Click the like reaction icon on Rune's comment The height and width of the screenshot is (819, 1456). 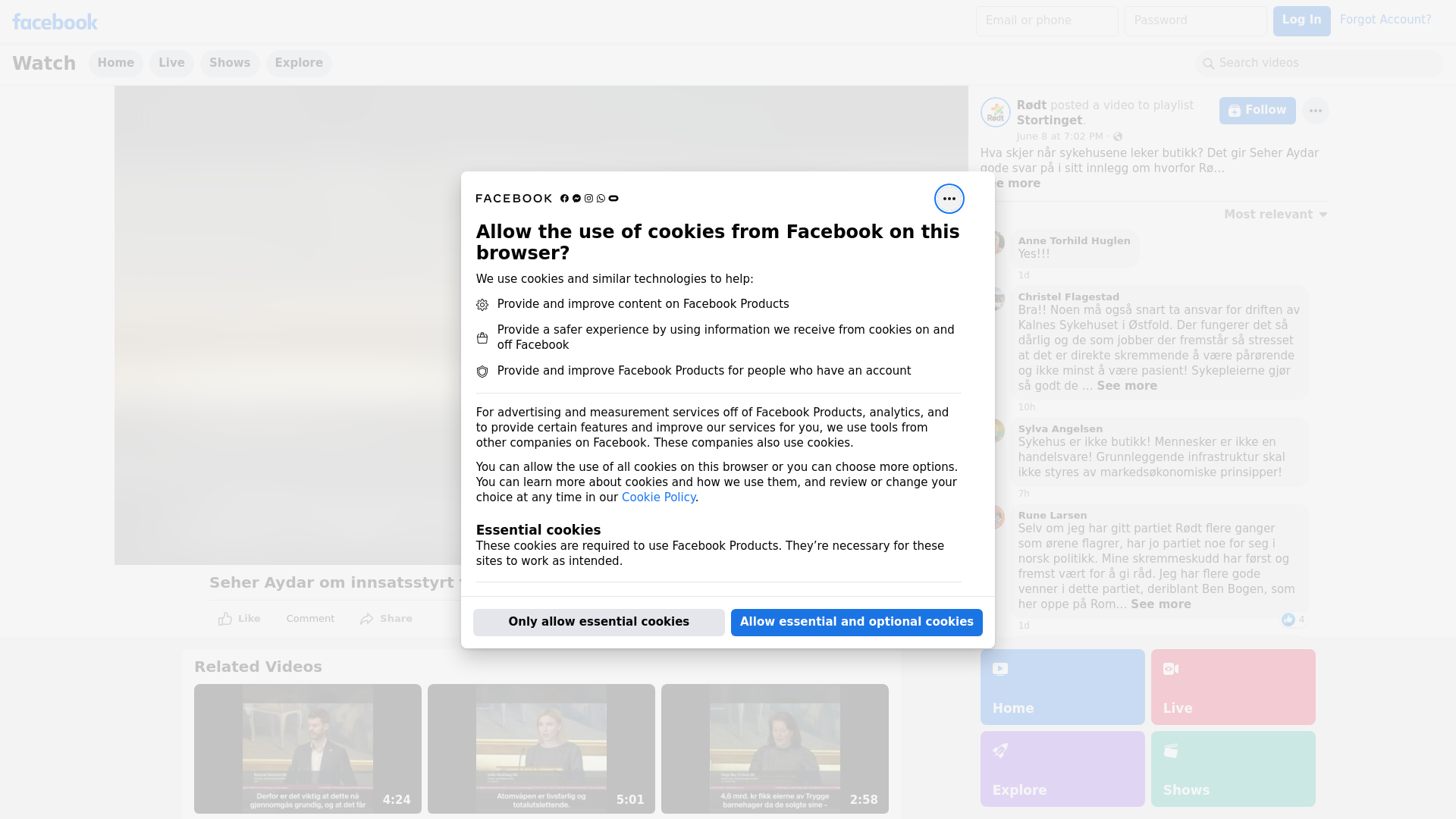1288,620
